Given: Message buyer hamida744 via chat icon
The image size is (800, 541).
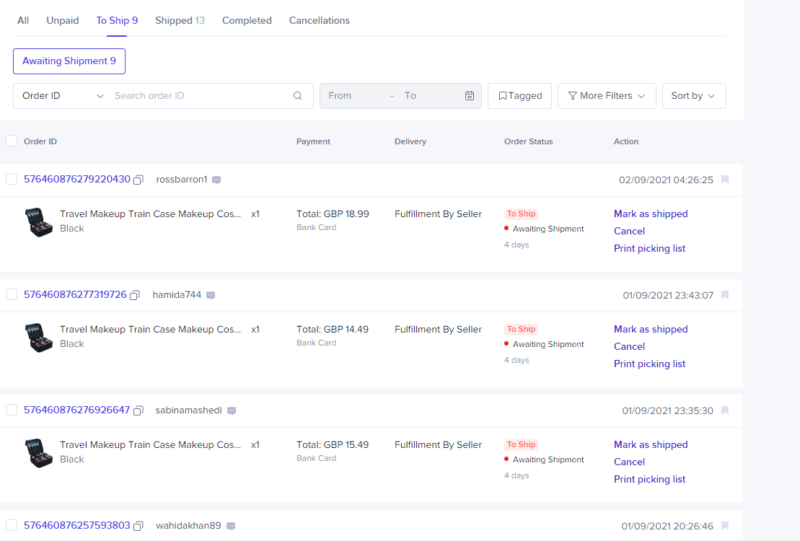Looking at the screenshot, I should pyautogui.click(x=210, y=295).
